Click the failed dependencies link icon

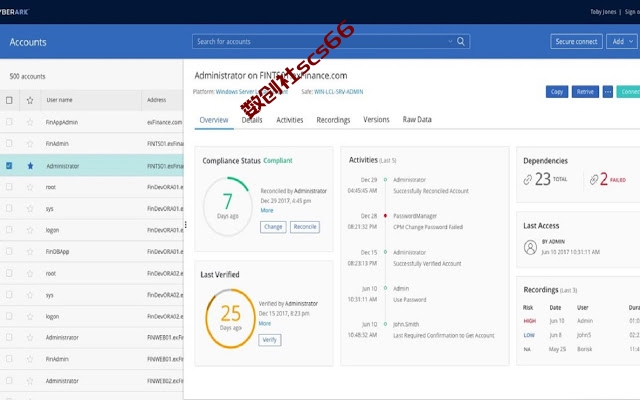[594, 180]
